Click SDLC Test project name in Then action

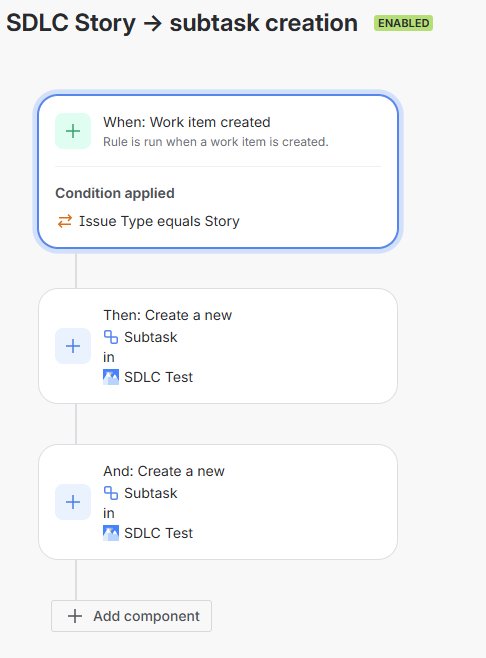click(x=158, y=377)
